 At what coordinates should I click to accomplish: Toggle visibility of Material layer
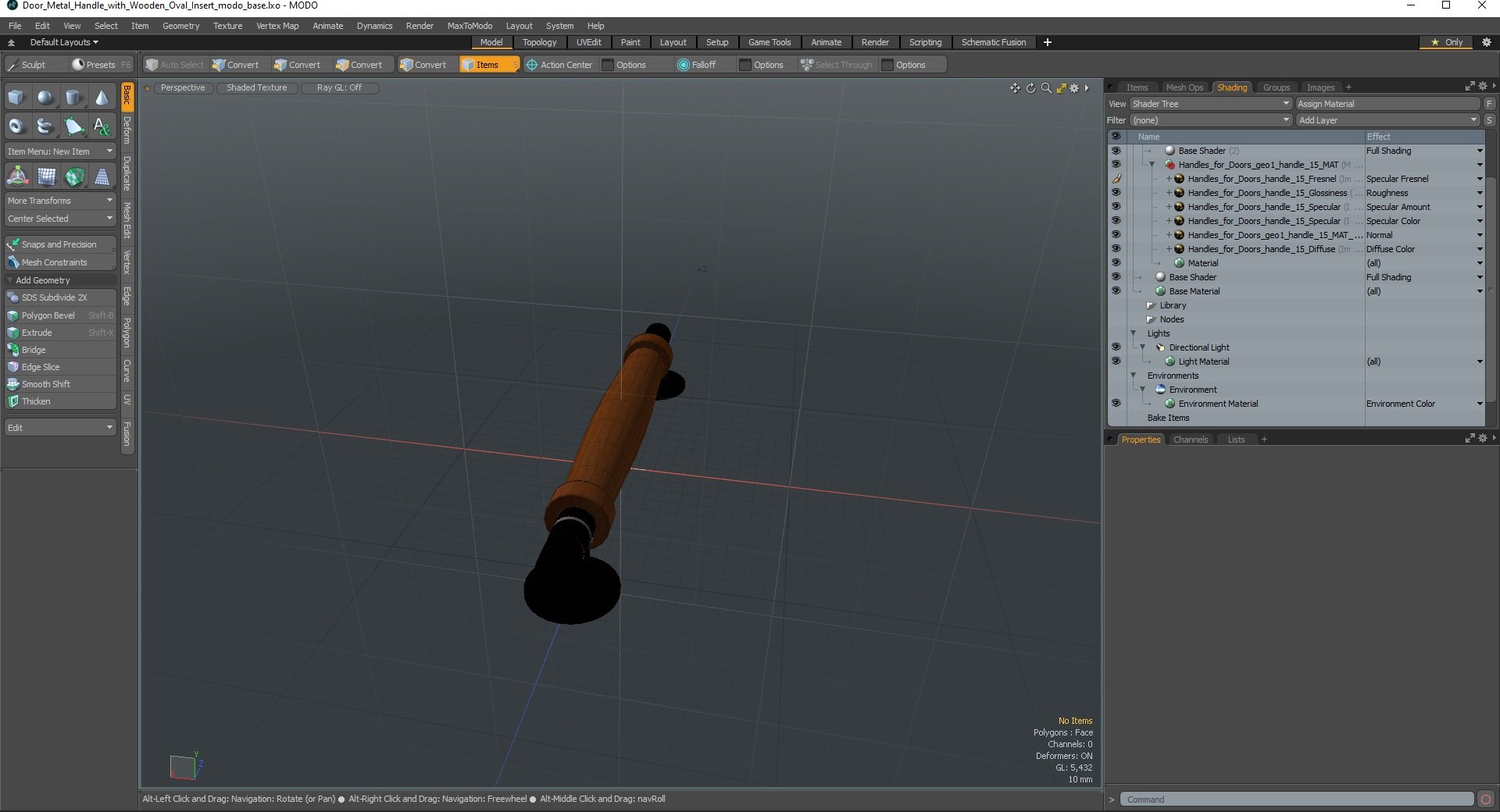point(1116,263)
